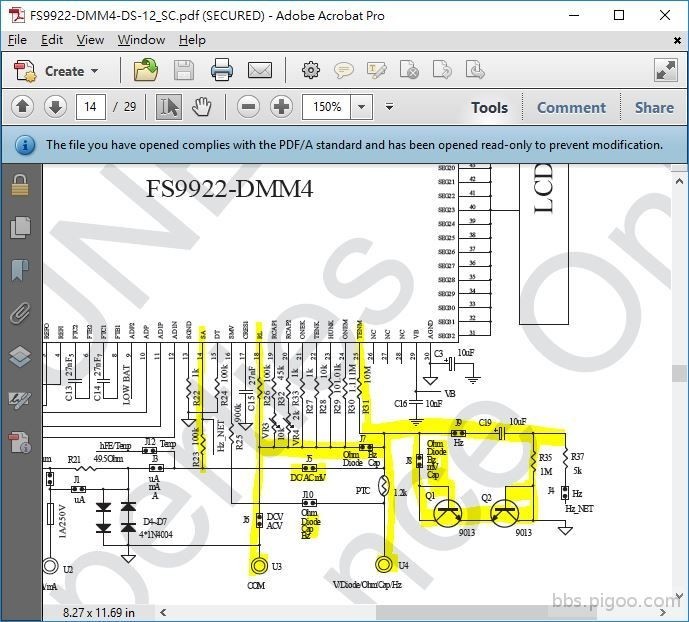This screenshot has height=622, width=689.
Task: Open a file with the folder icon
Action: [x=146, y=70]
